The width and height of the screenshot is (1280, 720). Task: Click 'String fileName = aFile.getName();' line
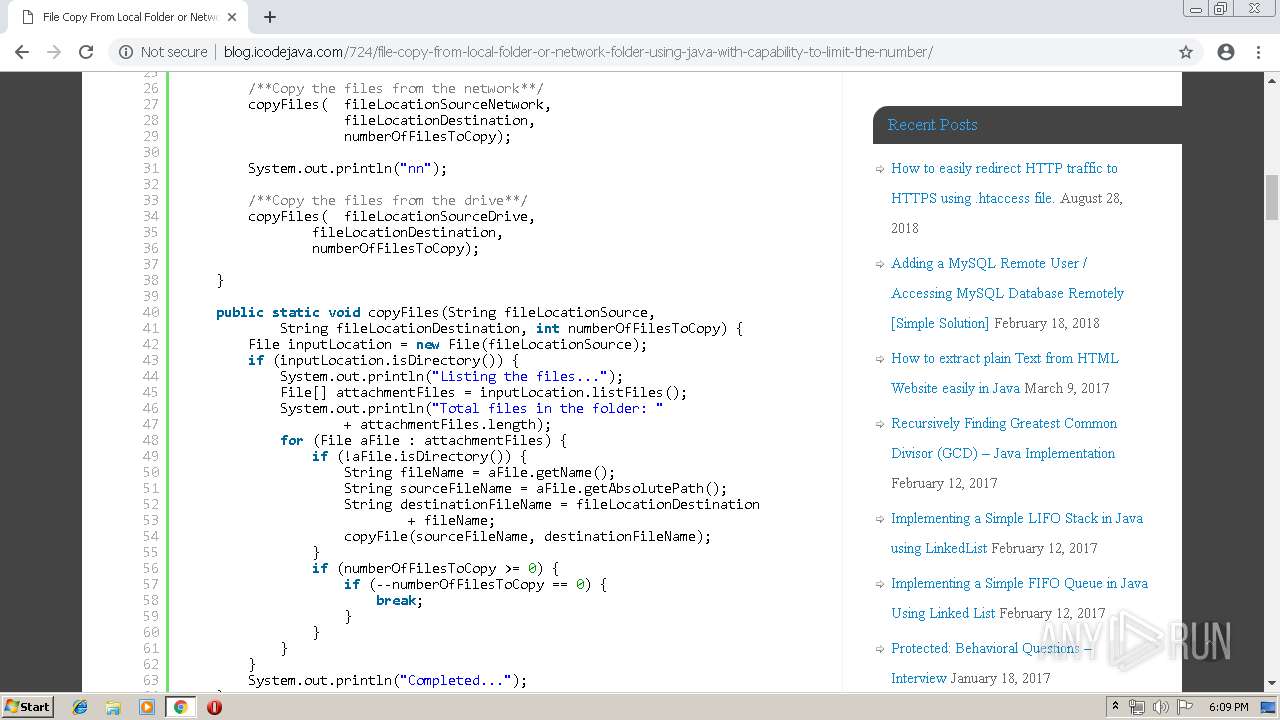[480, 472]
